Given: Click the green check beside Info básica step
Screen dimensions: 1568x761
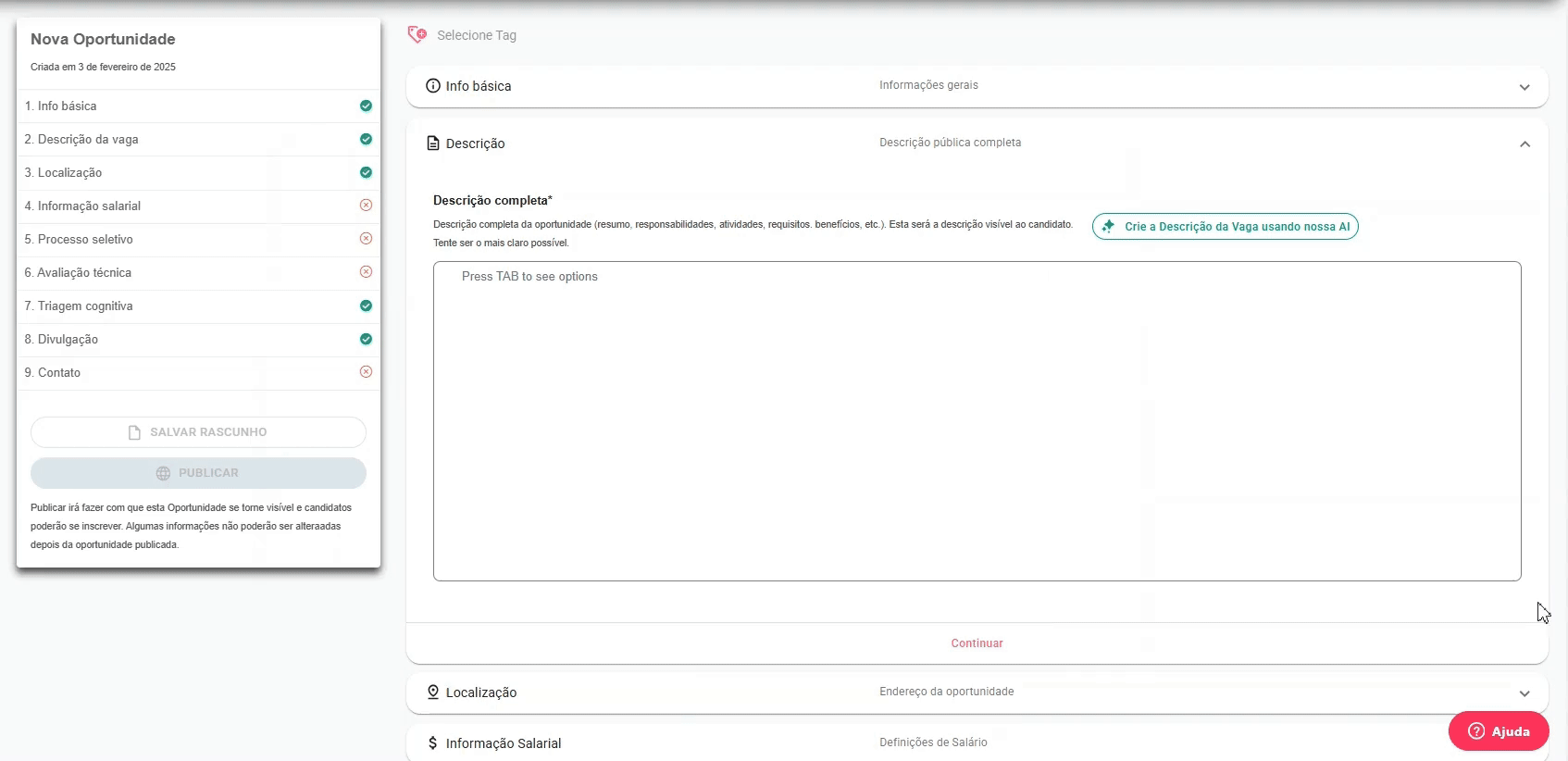Looking at the screenshot, I should [x=366, y=106].
